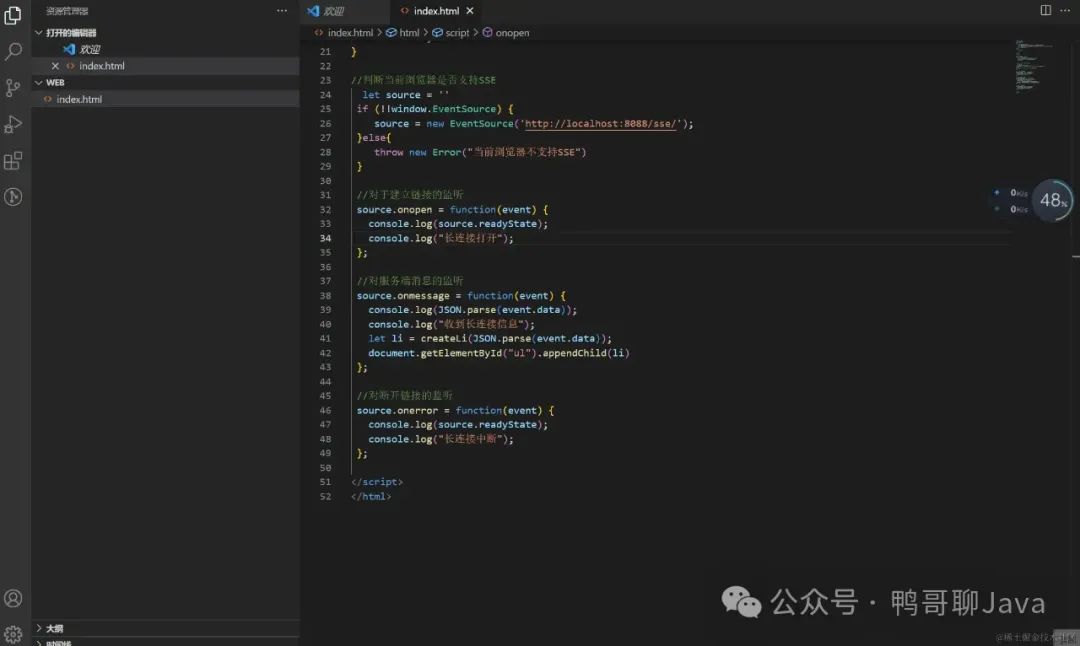This screenshot has width=1080, height=646.
Task: Close index.html in the 打开的编辑器 list
Action: click(x=56, y=66)
